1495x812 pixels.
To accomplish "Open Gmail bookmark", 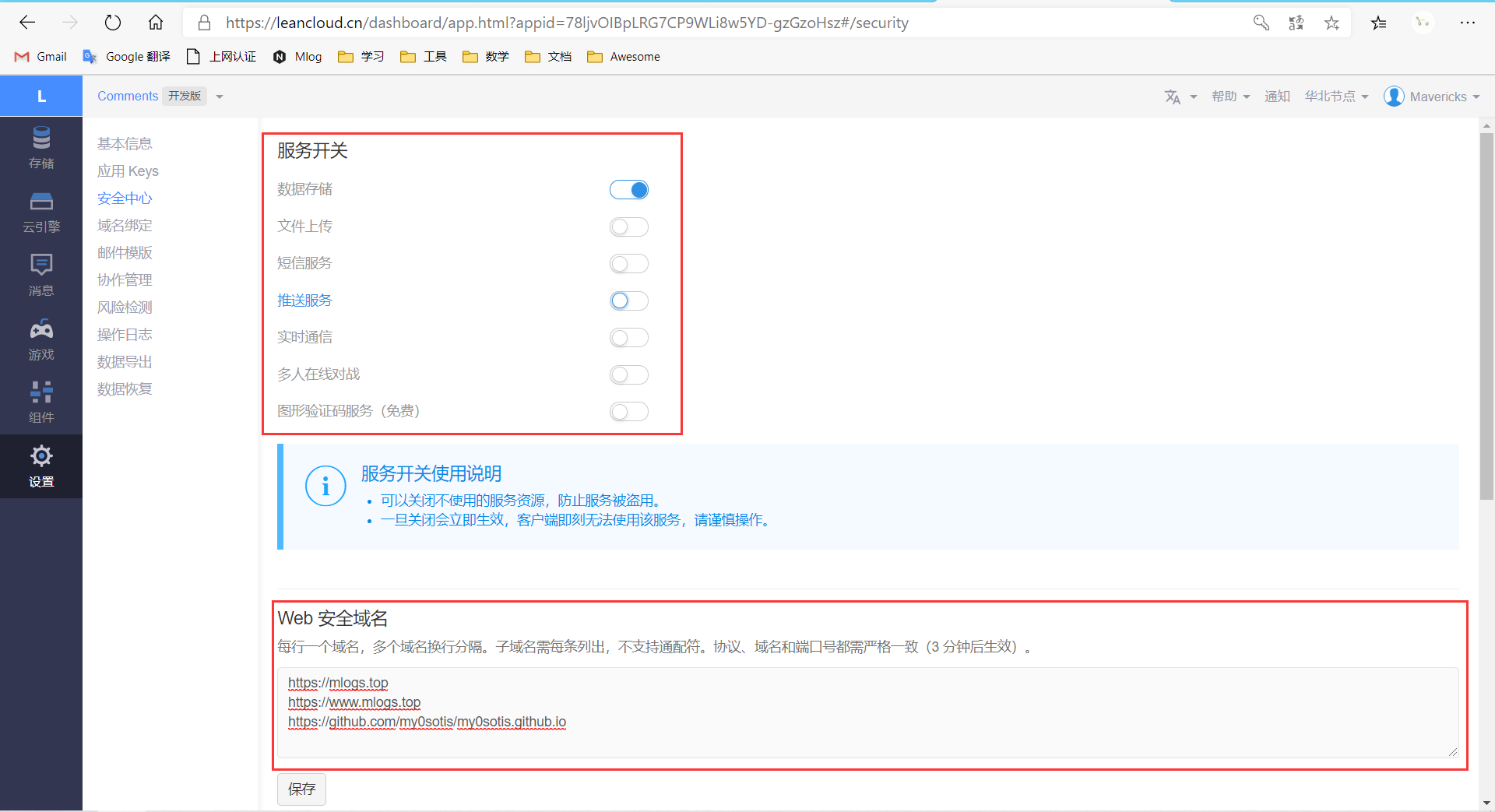I will tap(41, 57).
